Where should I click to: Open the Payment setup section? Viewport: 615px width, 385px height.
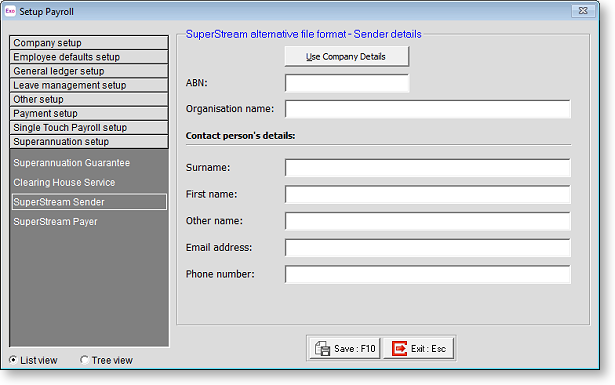tap(89, 113)
